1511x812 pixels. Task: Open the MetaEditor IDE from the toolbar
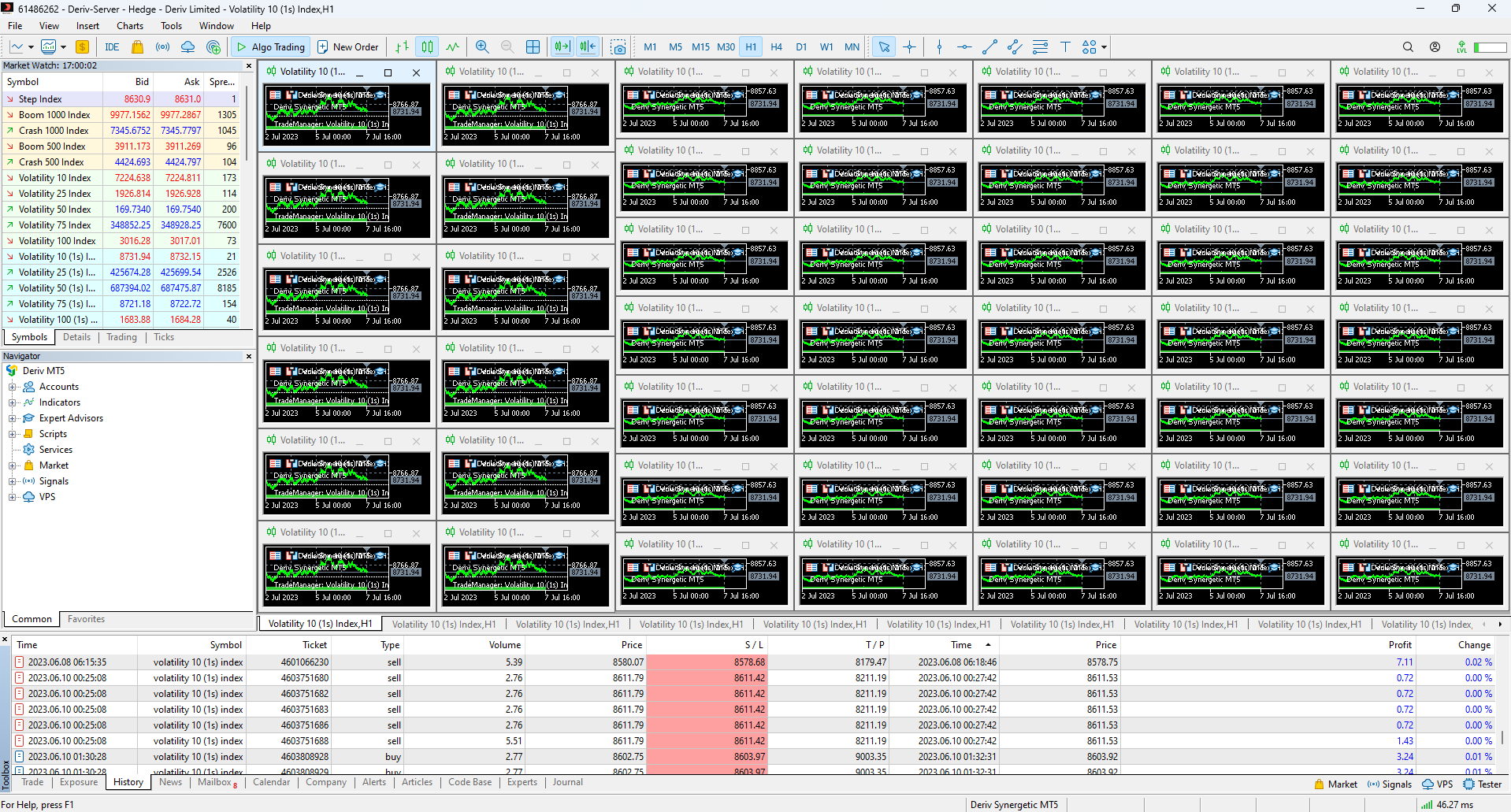click(x=112, y=47)
